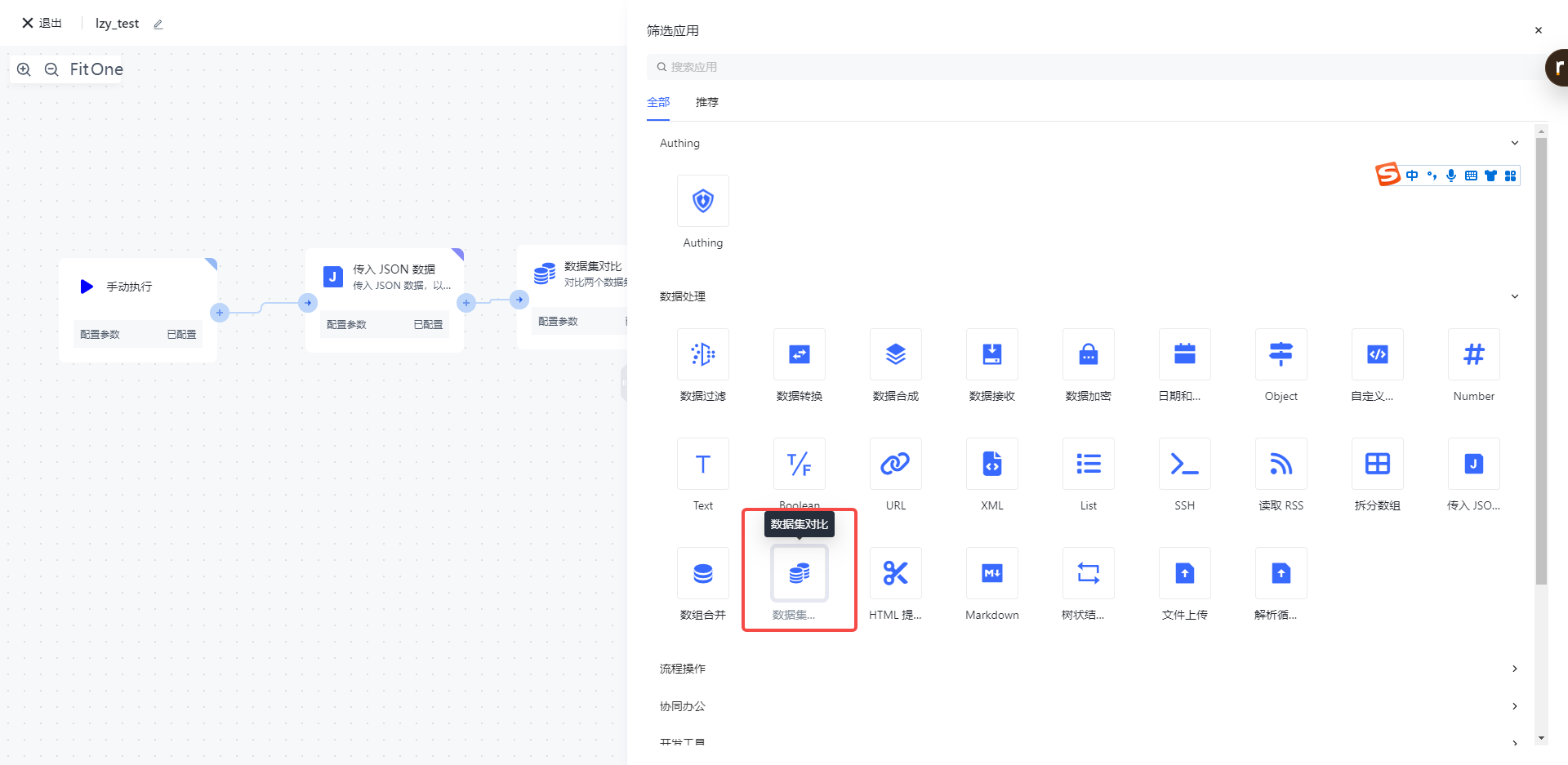Select the Authing shield icon

click(702, 201)
